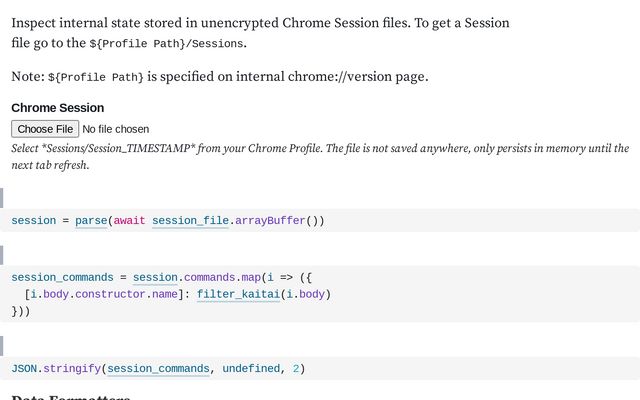Click underlined 'session_commands' inside JSON.stringify

[158, 369]
